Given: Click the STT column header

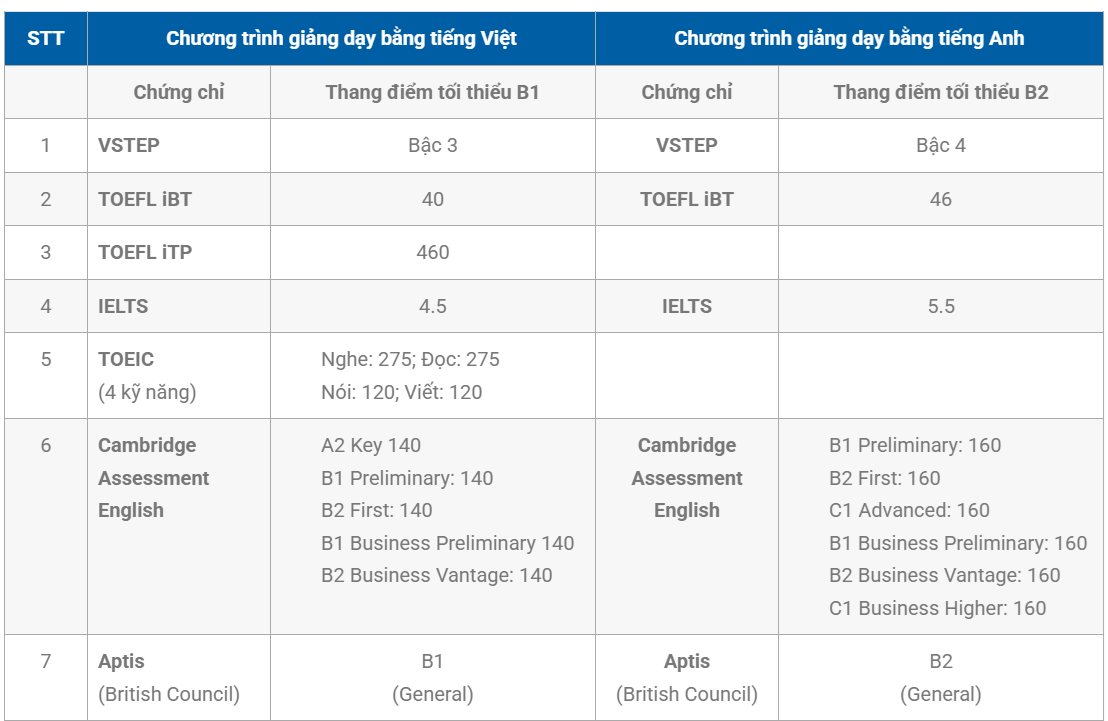Looking at the screenshot, I should click(x=46, y=38).
